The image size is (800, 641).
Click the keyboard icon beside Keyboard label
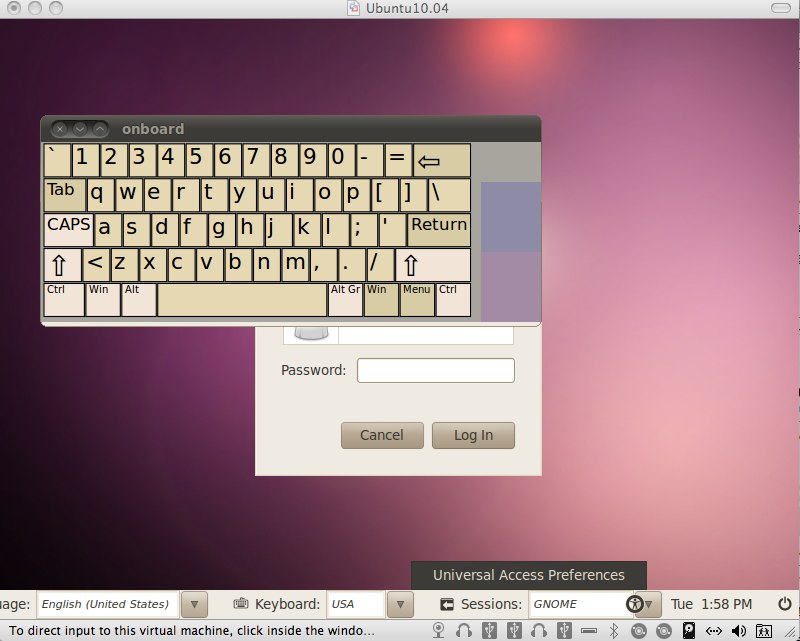(x=240, y=604)
